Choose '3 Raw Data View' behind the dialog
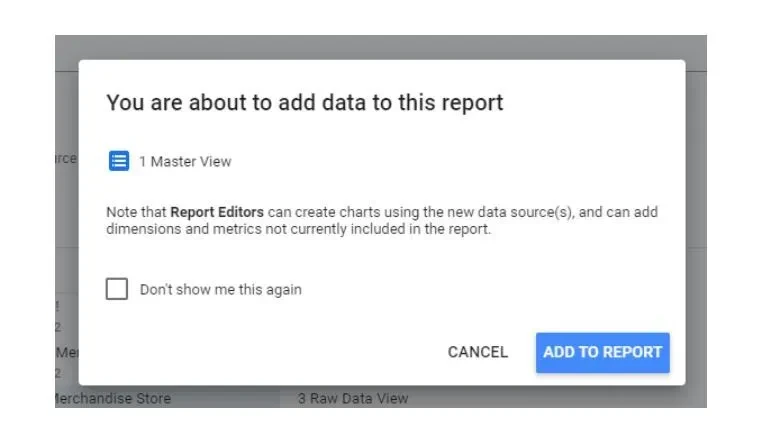The width and height of the screenshot is (771, 443). click(353, 398)
